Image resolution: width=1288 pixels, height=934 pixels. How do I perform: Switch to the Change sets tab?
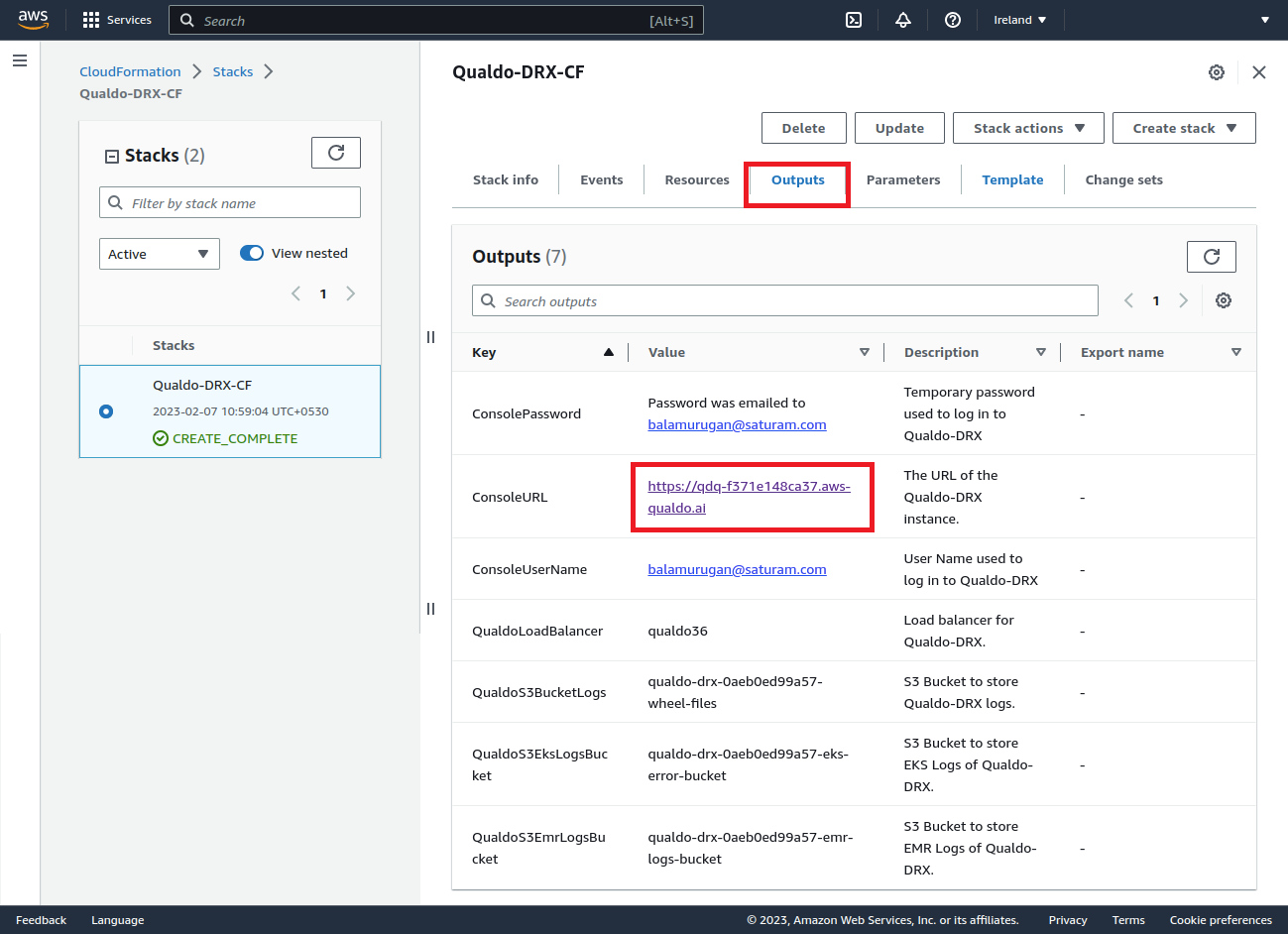(x=1123, y=179)
